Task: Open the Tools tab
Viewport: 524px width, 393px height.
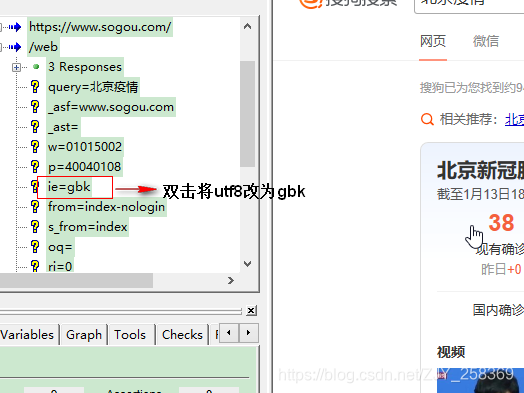Action: click(x=130, y=334)
